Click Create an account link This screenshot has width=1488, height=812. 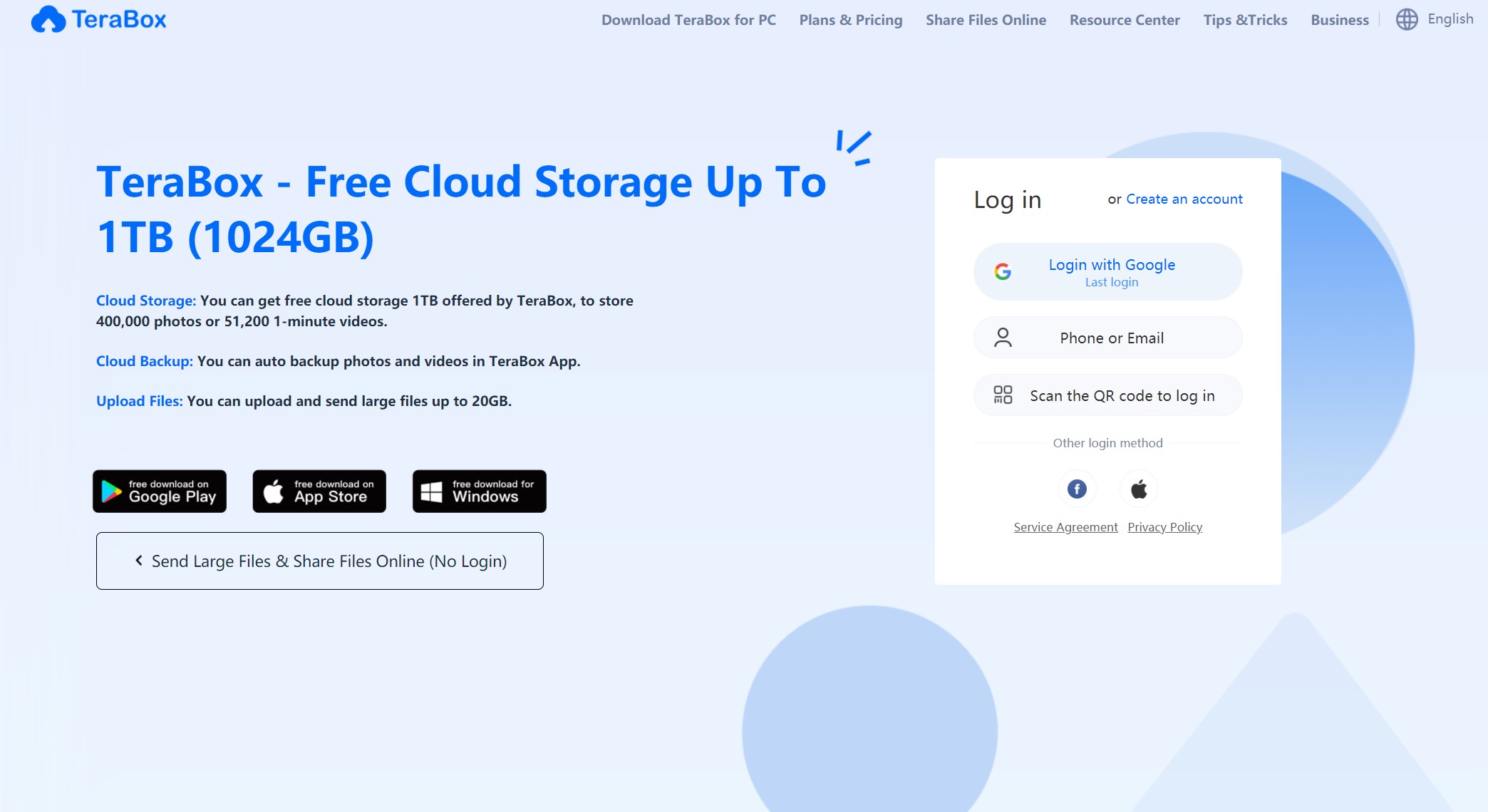tap(1184, 199)
